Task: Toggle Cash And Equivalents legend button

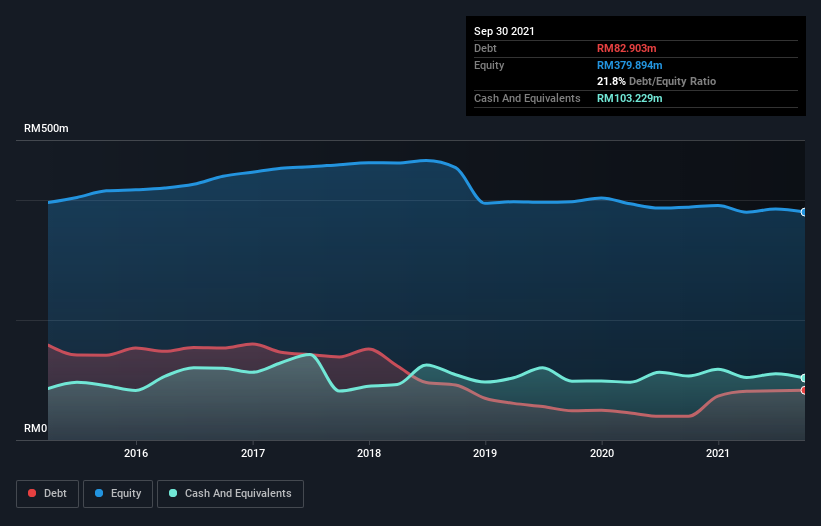Action: (x=230, y=494)
